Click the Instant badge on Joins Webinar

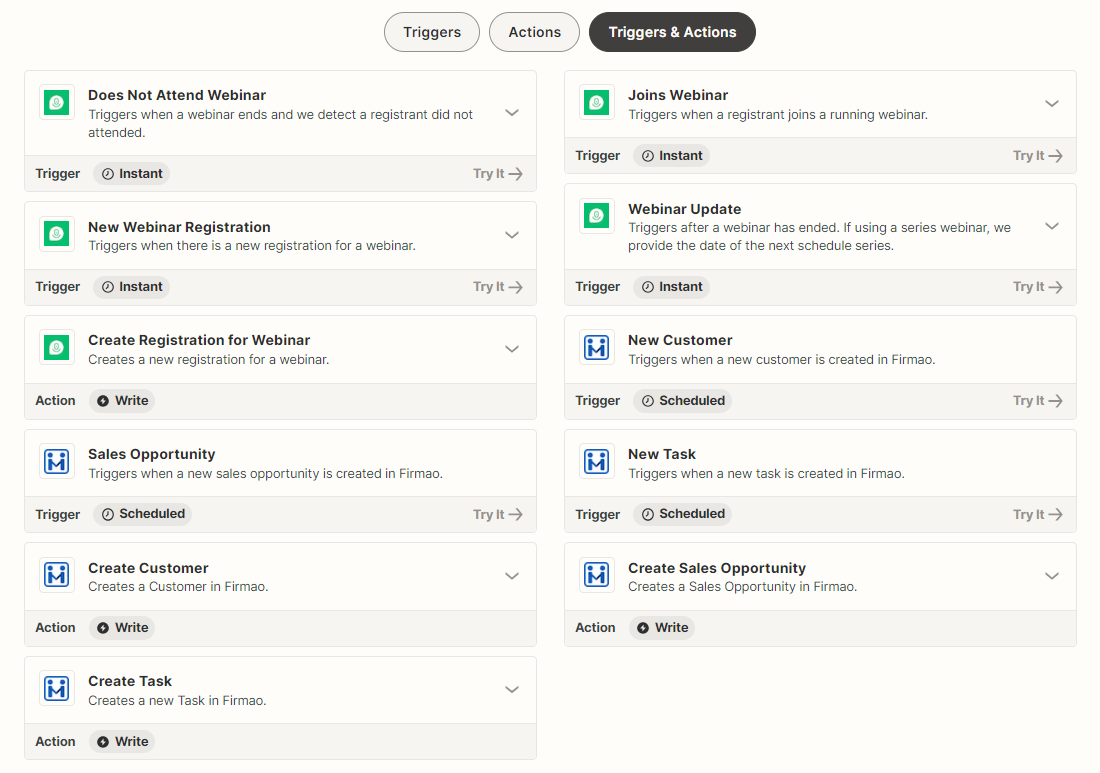pyautogui.click(x=671, y=155)
